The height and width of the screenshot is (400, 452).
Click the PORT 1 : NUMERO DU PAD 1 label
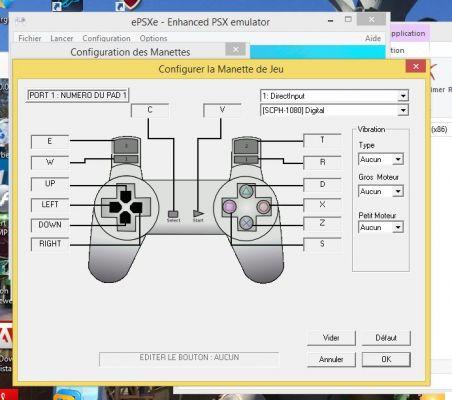coord(77,95)
